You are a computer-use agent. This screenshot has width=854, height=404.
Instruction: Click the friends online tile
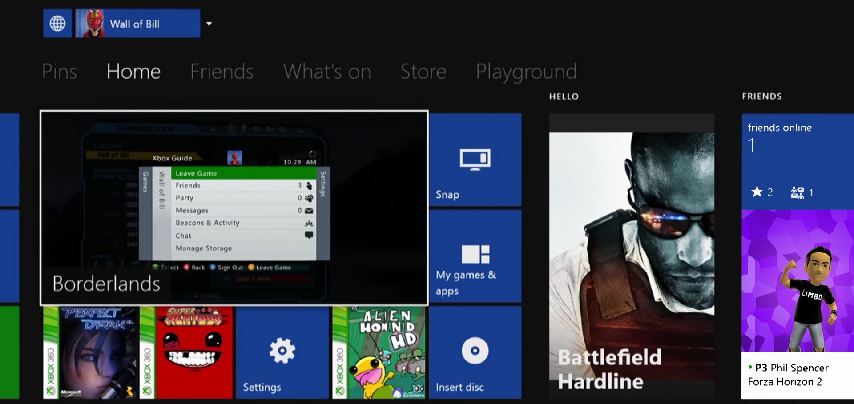tap(797, 159)
